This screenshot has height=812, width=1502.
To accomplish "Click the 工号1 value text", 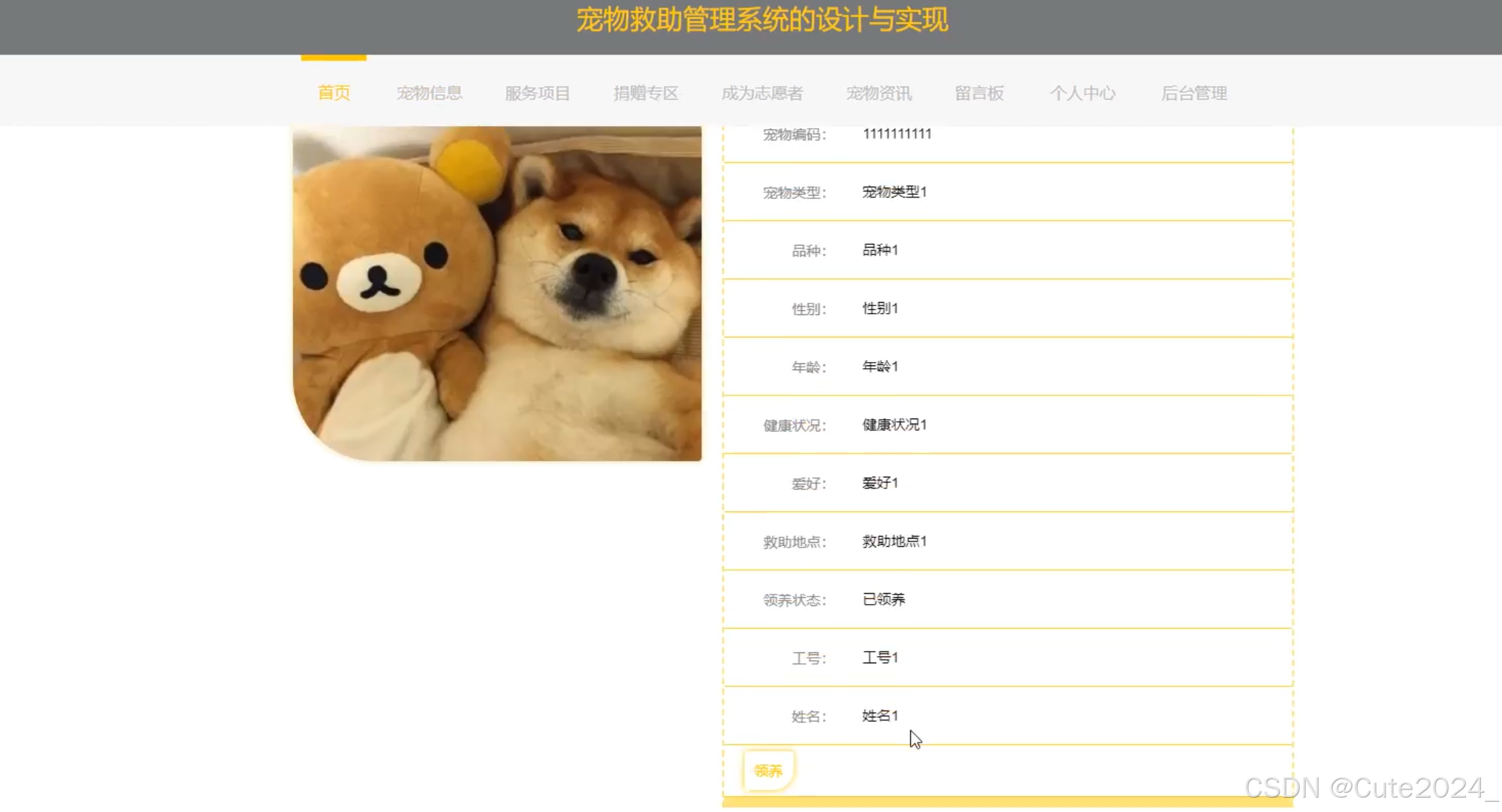I will coord(880,657).
